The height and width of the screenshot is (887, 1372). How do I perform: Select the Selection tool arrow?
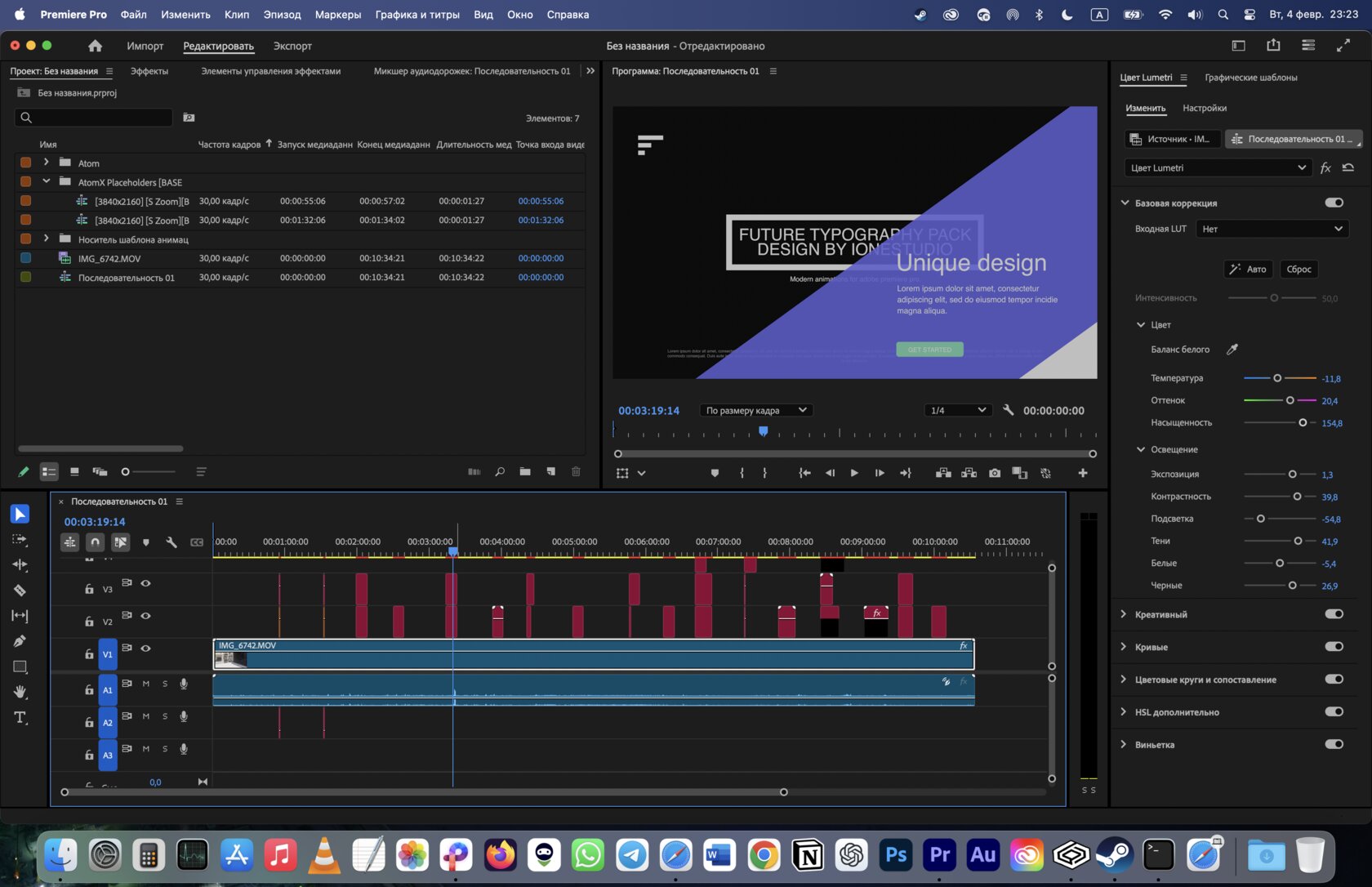click(20, 514)
